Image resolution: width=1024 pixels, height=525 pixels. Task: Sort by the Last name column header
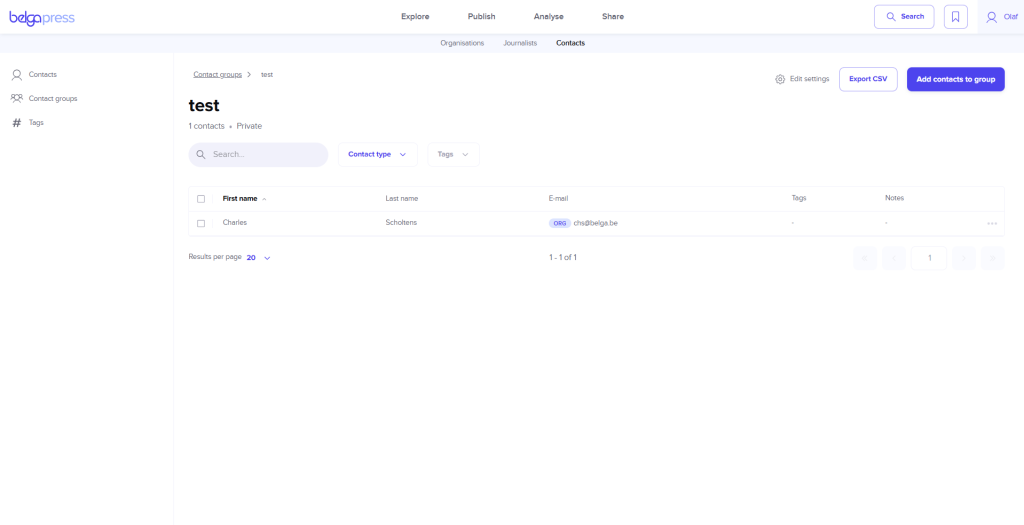tap(402, 199)
